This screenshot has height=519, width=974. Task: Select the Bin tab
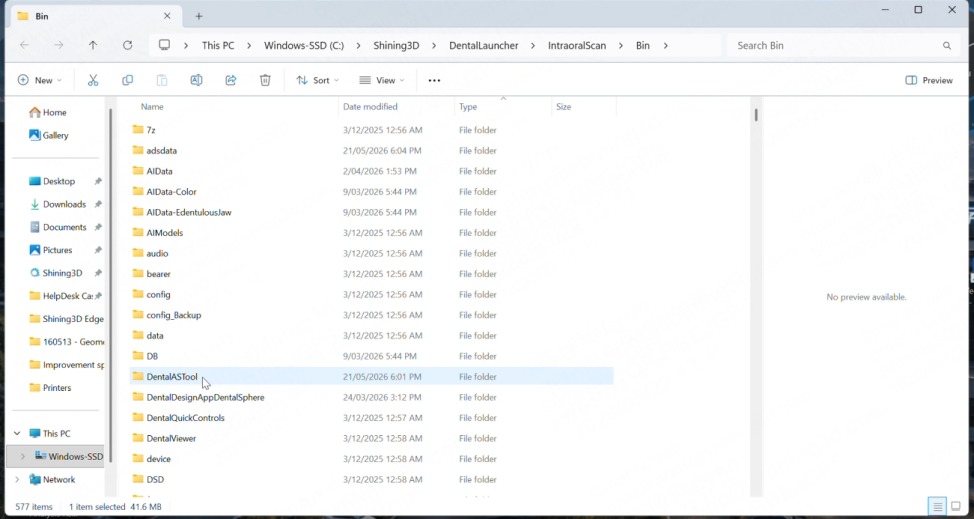tap(96, 16)
